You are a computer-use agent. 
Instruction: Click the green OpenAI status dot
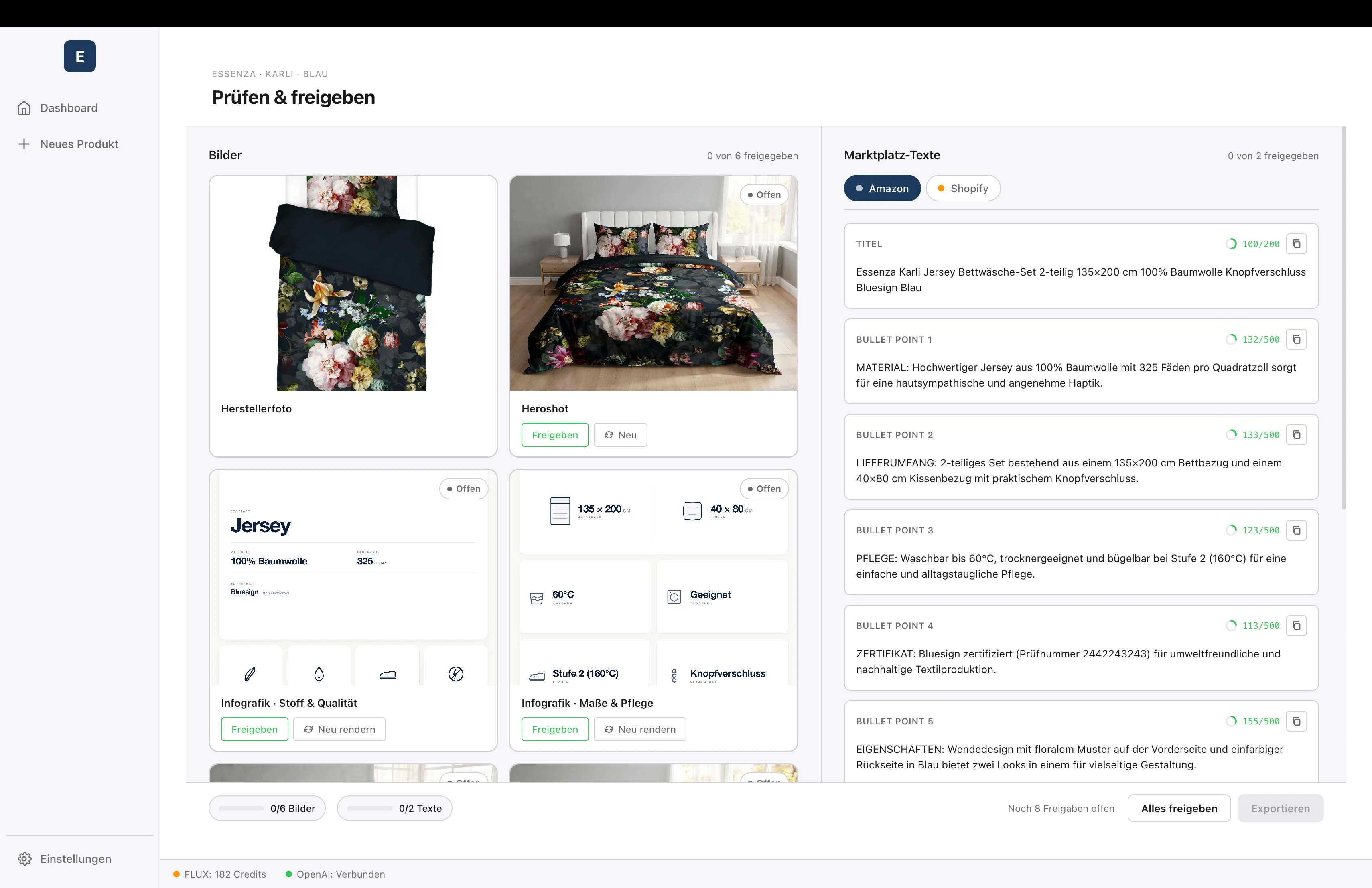[x=289, y=874]
